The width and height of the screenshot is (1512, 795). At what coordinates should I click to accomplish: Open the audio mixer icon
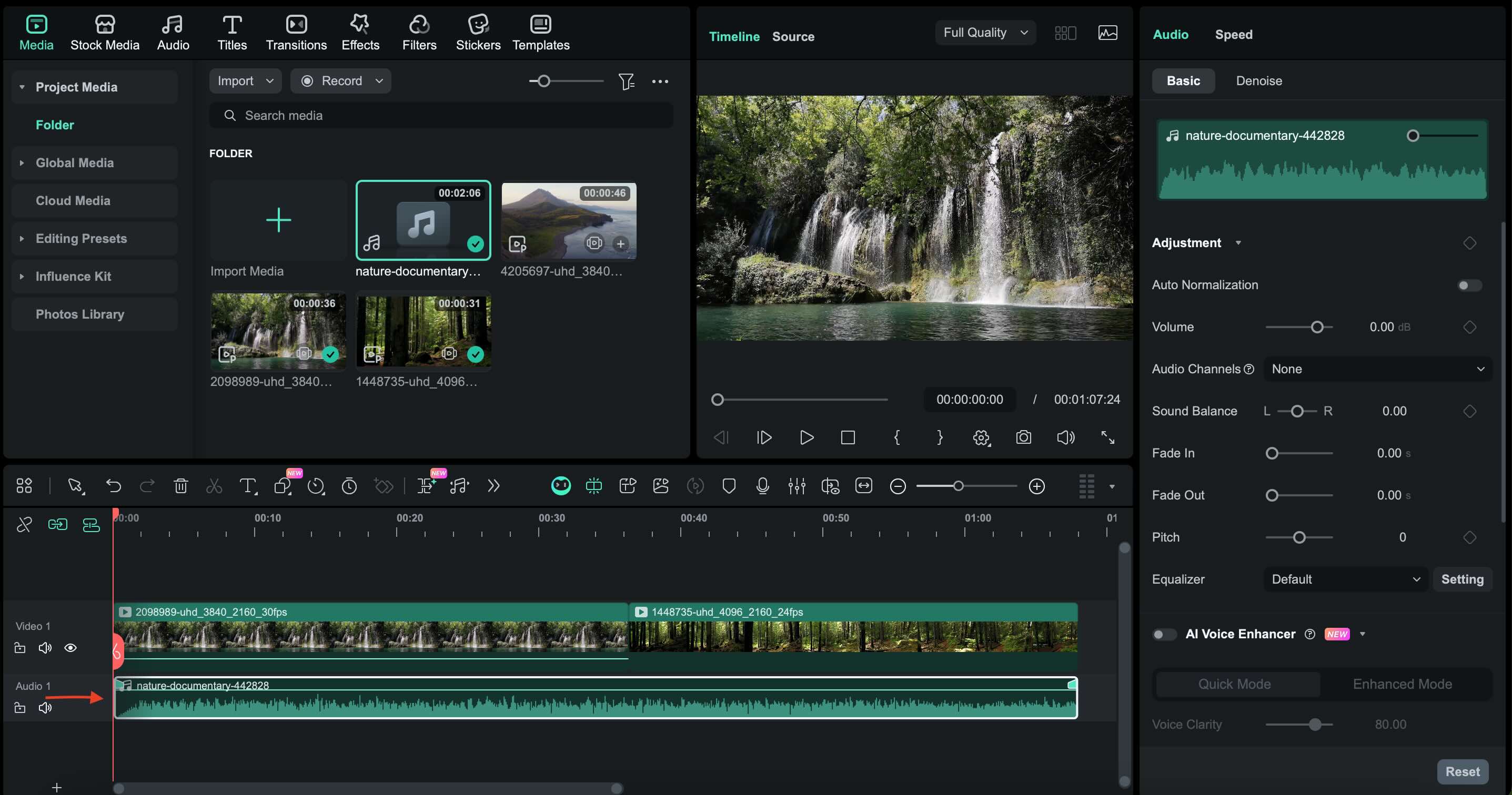click(x=797, y=486)
